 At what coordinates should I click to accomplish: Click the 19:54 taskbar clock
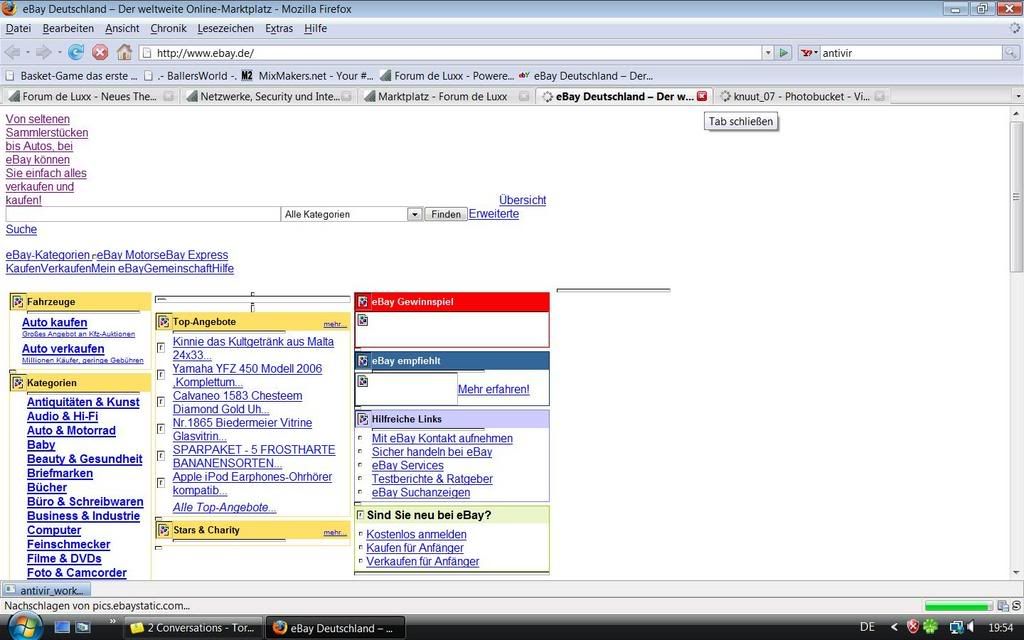tap(1000, 628)
